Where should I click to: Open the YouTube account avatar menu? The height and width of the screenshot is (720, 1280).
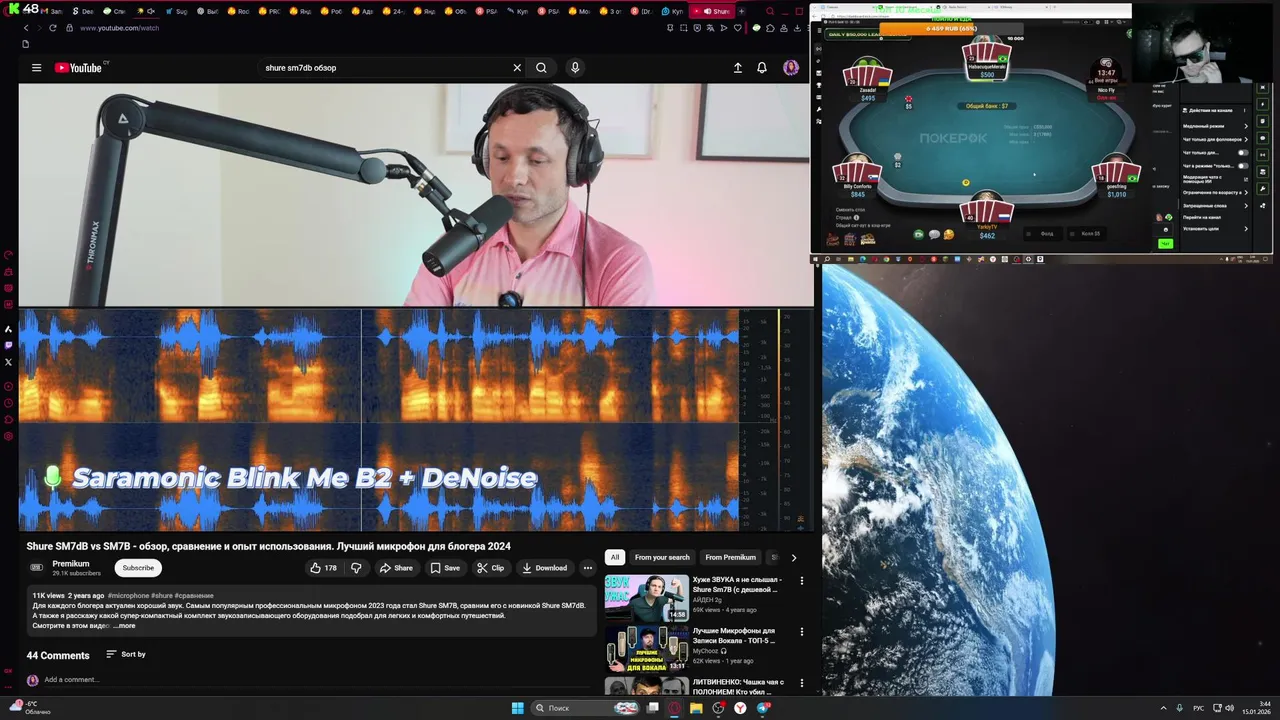pyautogui.click(x=791, y=68)
